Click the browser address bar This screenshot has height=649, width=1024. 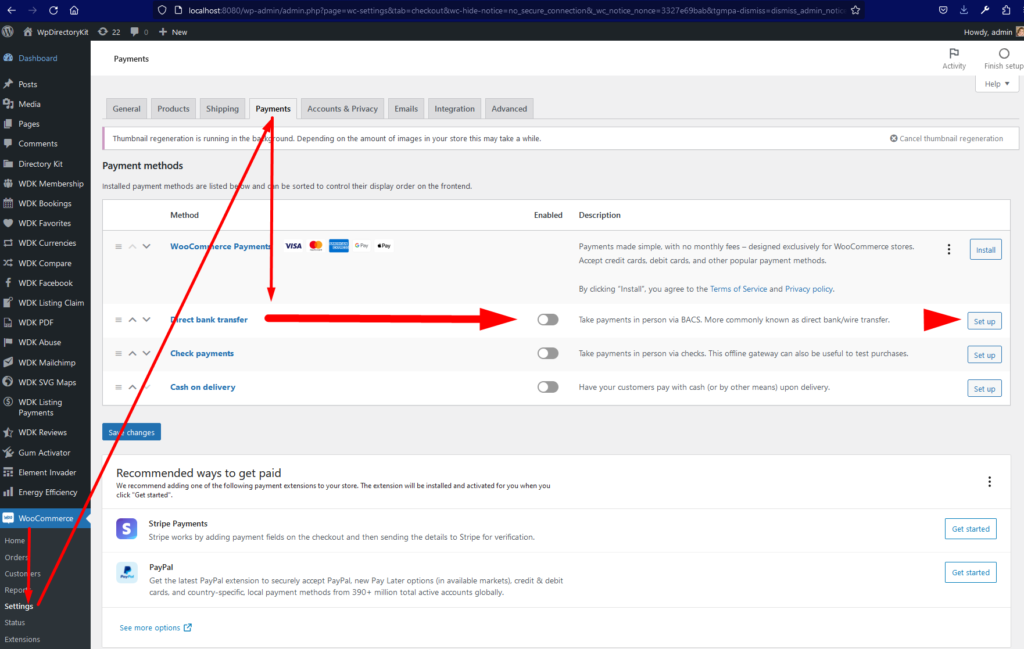coord(509,10)
